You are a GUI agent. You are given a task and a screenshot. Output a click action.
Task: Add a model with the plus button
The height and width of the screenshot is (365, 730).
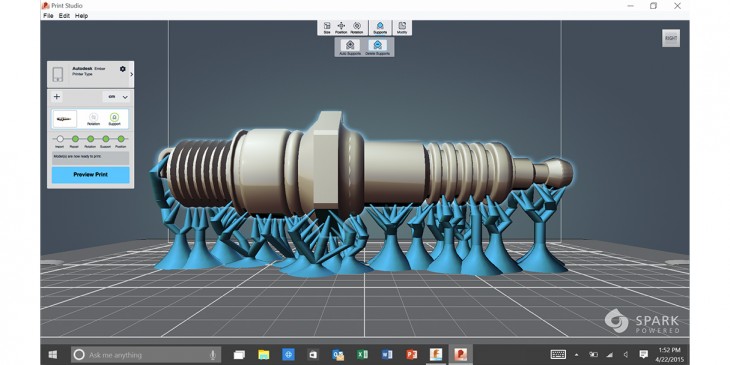coord(57,97)
